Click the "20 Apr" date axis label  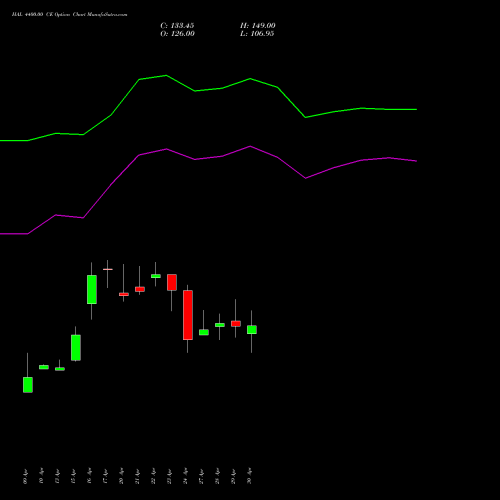click(x=121, y=476)
